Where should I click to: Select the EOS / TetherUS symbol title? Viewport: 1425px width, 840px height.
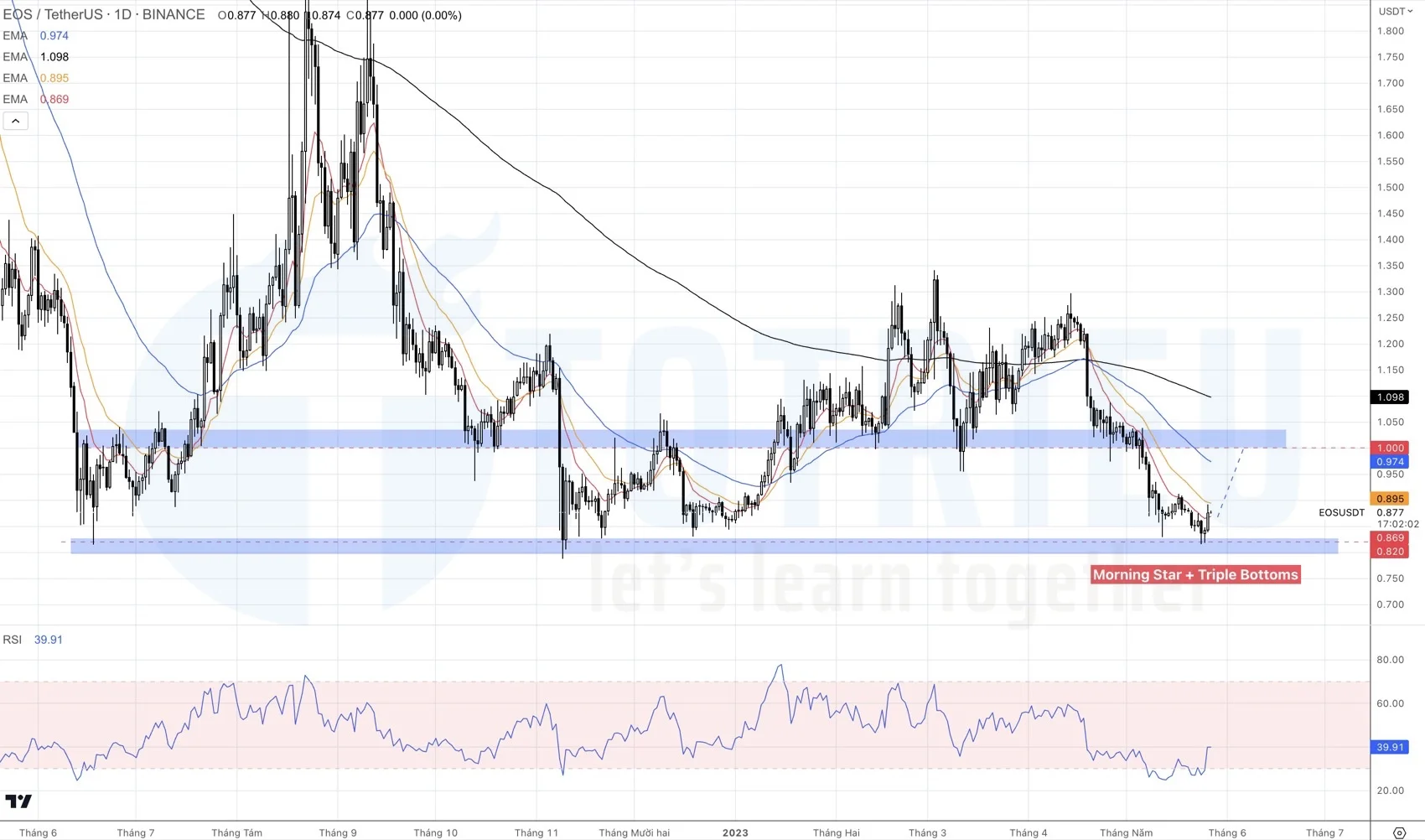pos(104,14)
